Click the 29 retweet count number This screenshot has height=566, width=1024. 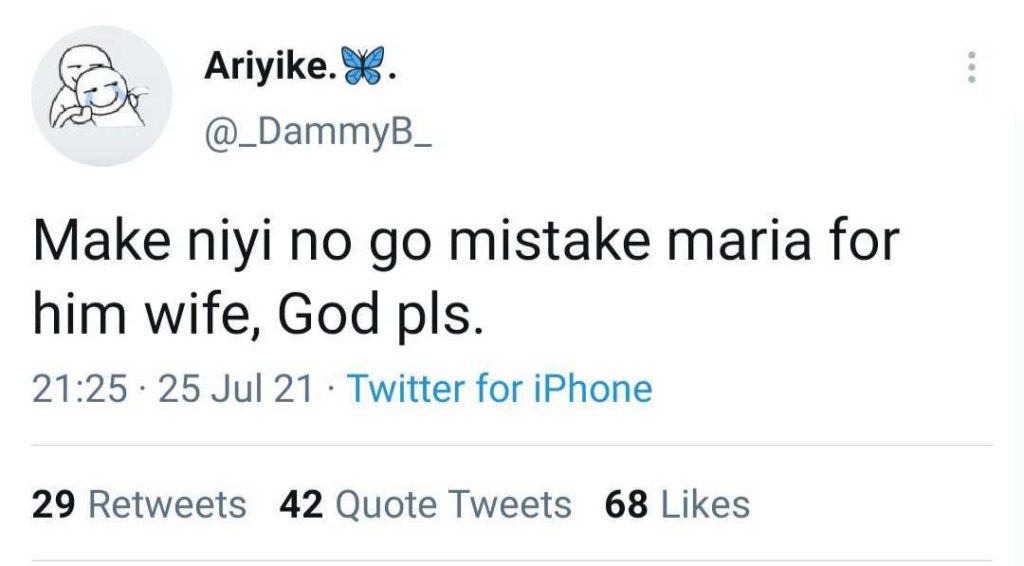point(53,505)
